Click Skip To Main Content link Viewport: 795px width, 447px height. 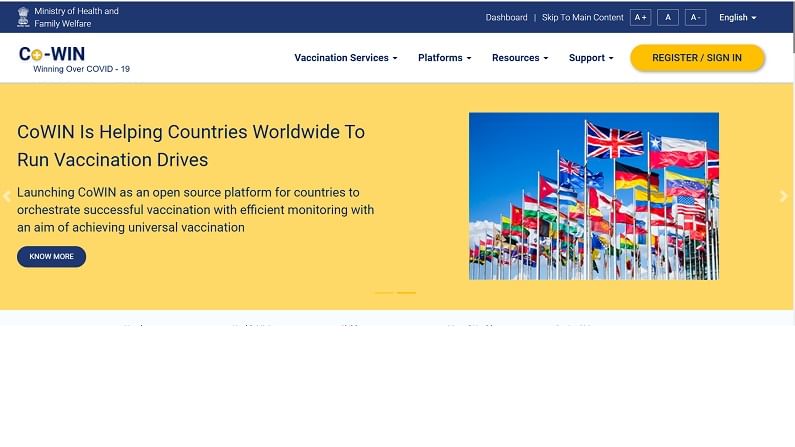point(583,17)
